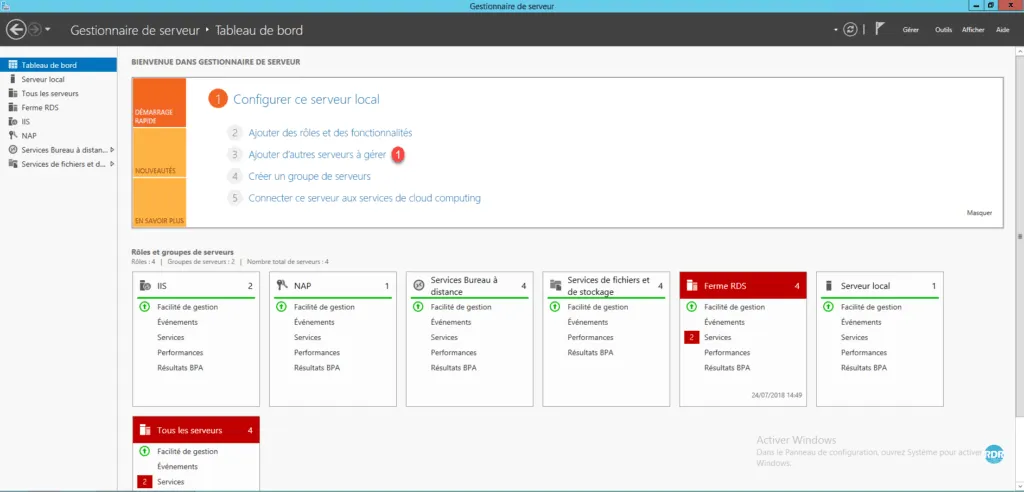Viewport: 1024px width, 492px height.
Task: Click the vertical scrollbar down arrow
Action: click(1019, 485)
